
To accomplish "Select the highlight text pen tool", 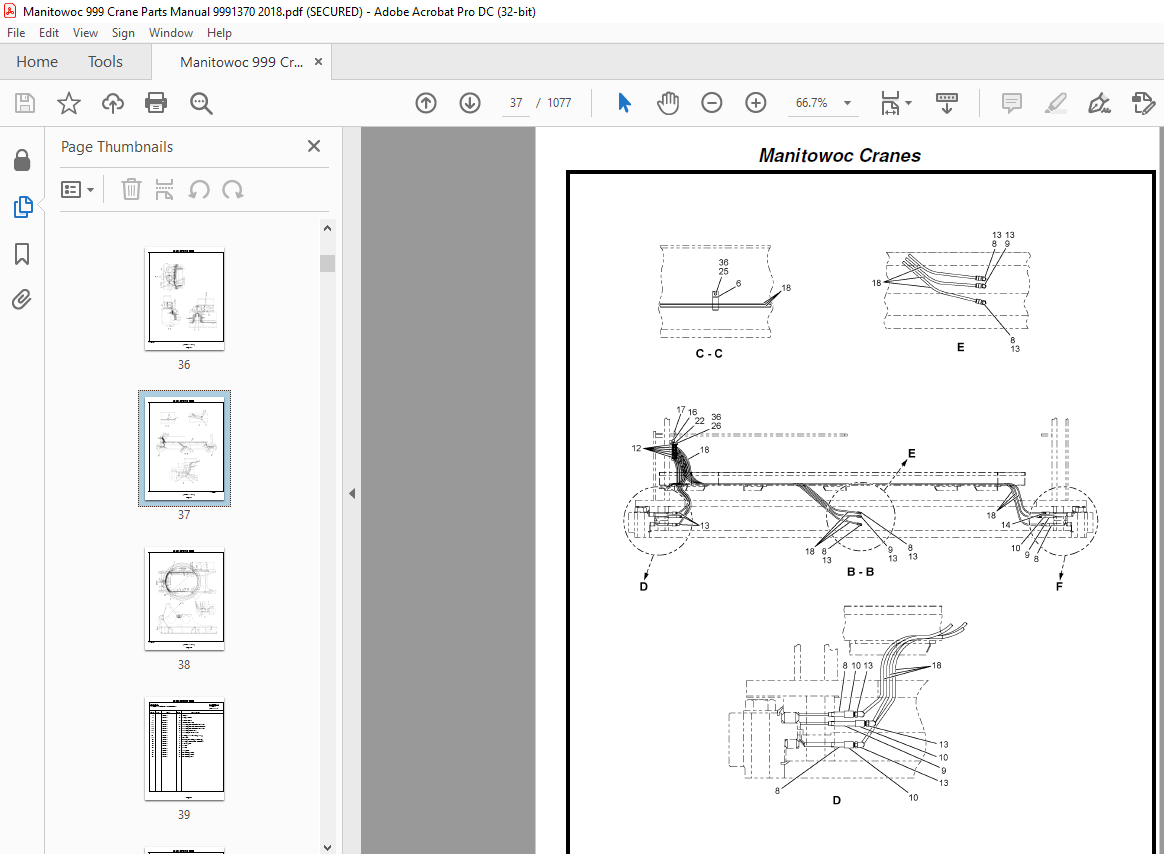I will [1056, 102].
